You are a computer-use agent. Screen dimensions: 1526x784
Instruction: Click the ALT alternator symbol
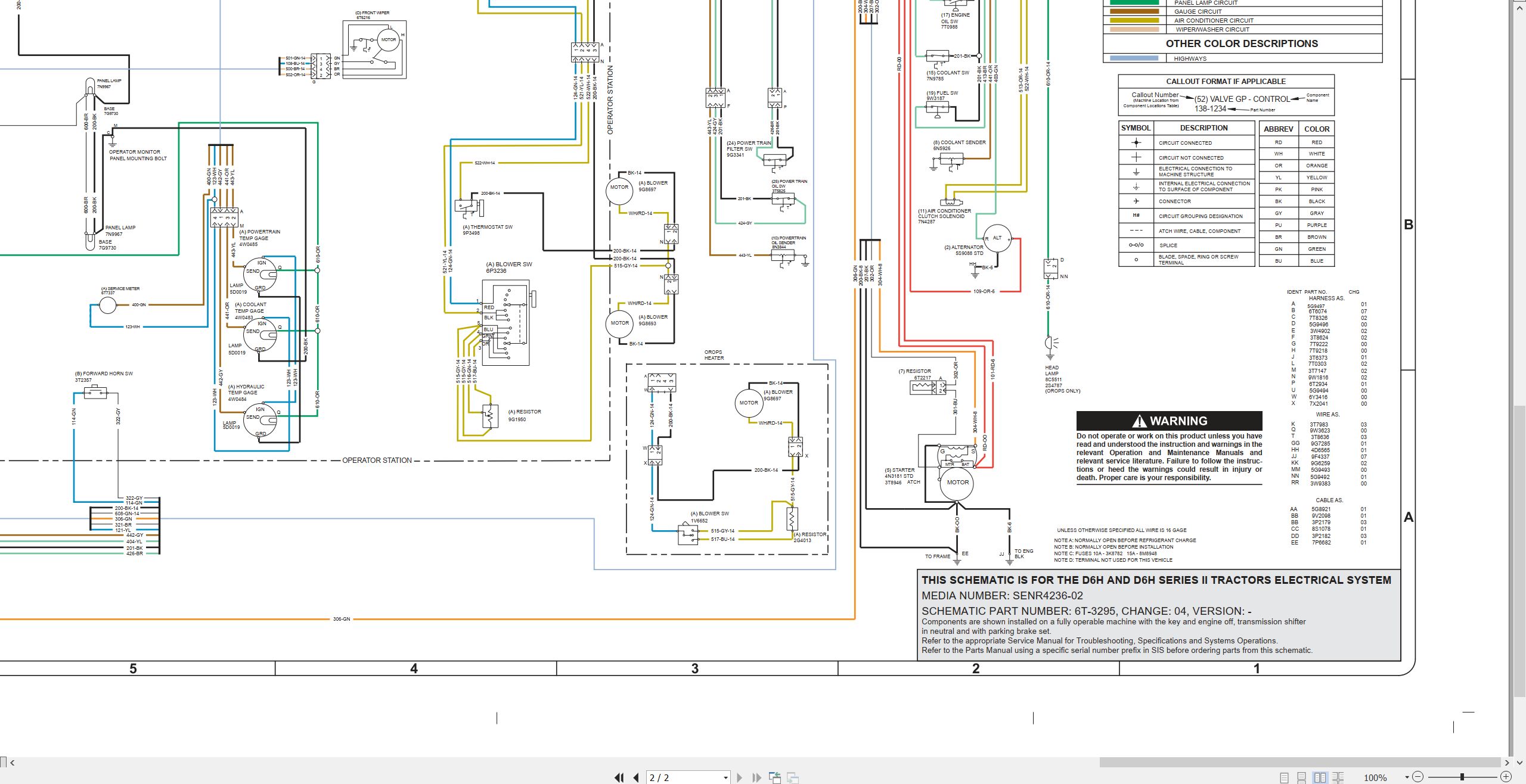[x=997, y=238]
